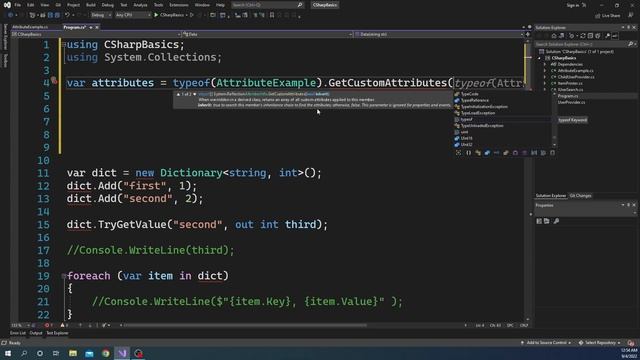Switch to AttributeExample.cs tab

(x=30, y=27)
